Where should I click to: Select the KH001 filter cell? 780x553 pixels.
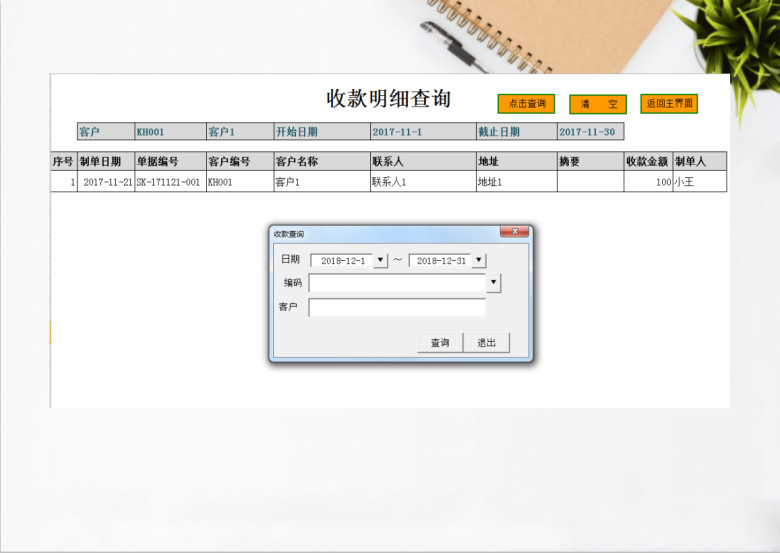(x=170, y=131)
